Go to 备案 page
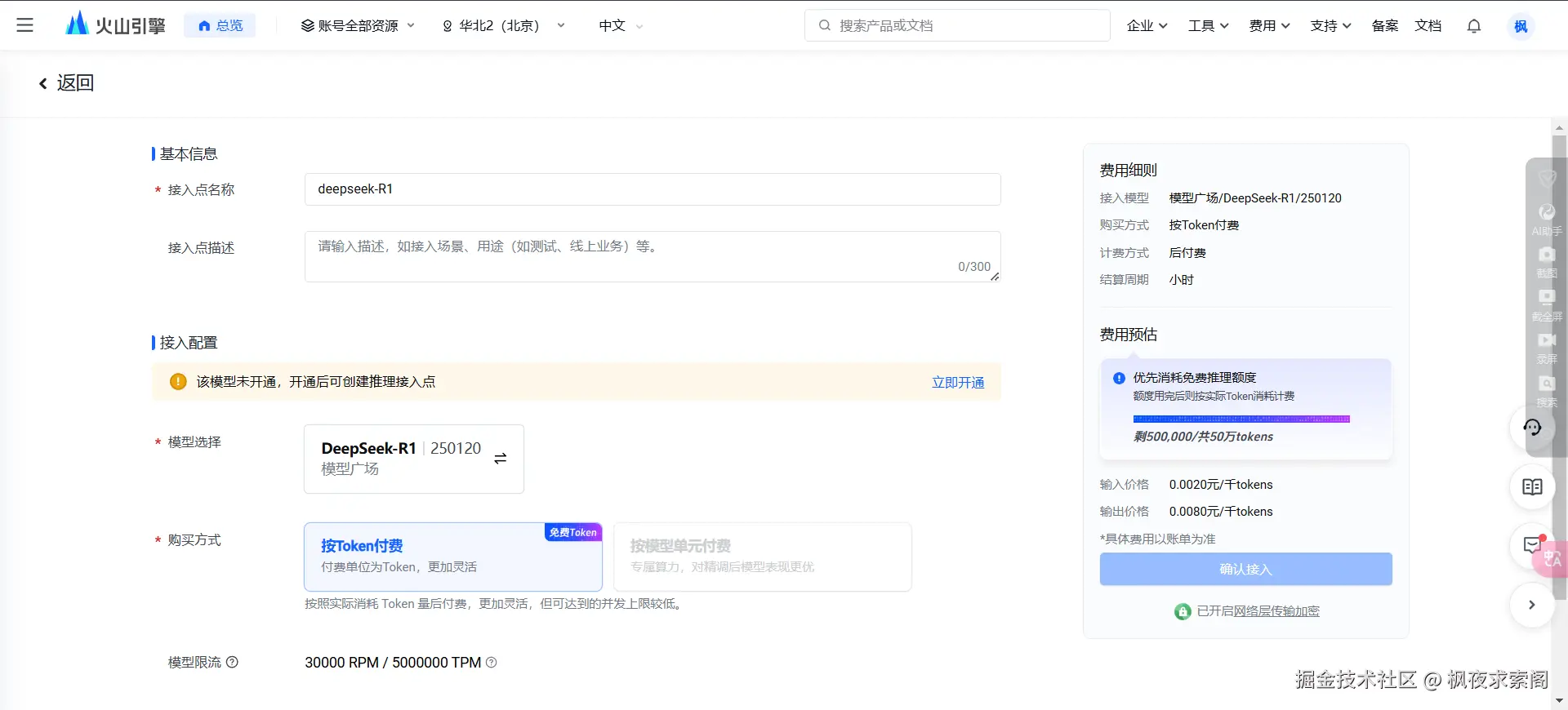 1385,25
